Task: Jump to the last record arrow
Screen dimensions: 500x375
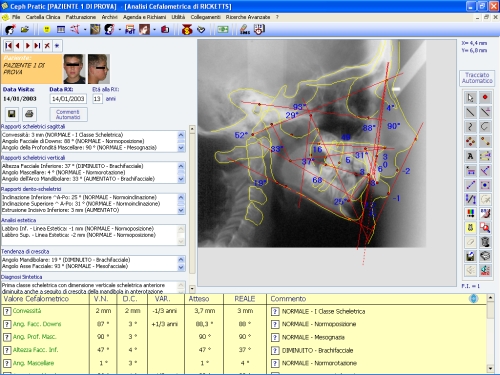Action: point(37,46)
